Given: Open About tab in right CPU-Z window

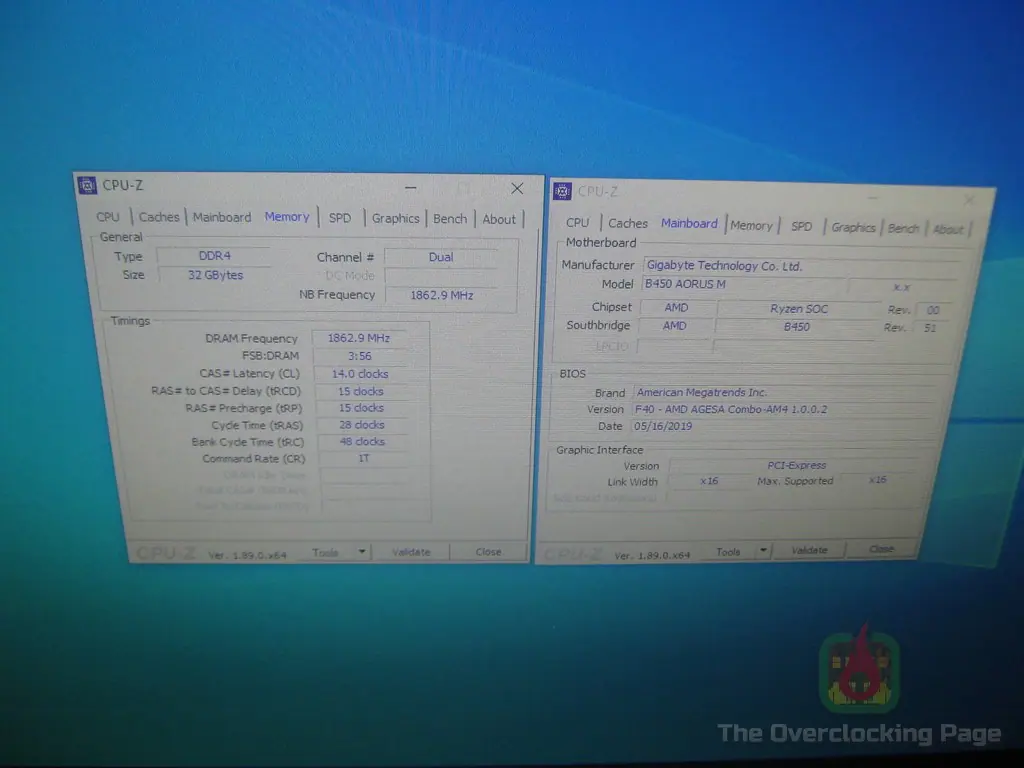Looking at the screenshot, I should (948, 229).
